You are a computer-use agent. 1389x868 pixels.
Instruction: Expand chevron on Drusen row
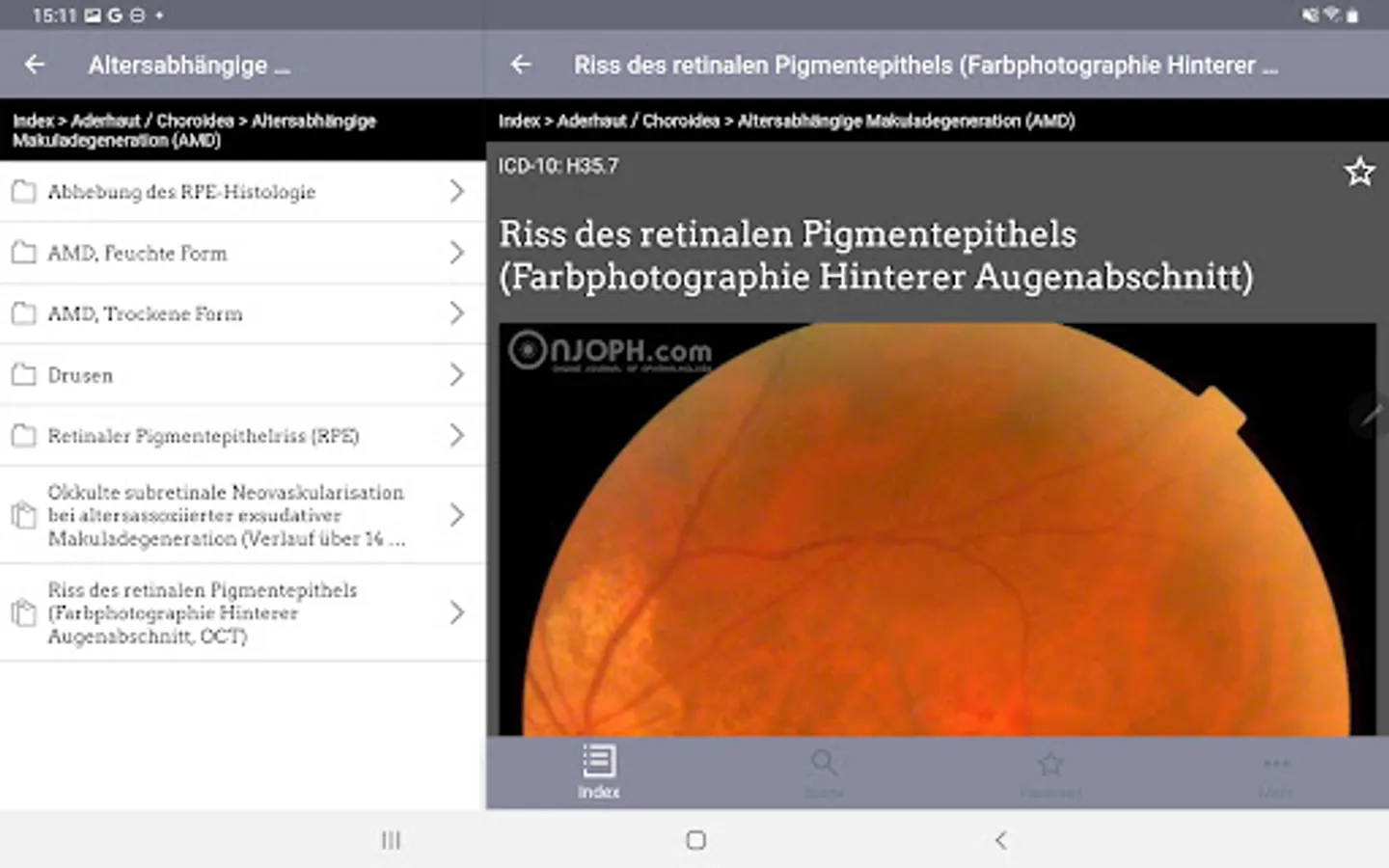tap(457, 374)
